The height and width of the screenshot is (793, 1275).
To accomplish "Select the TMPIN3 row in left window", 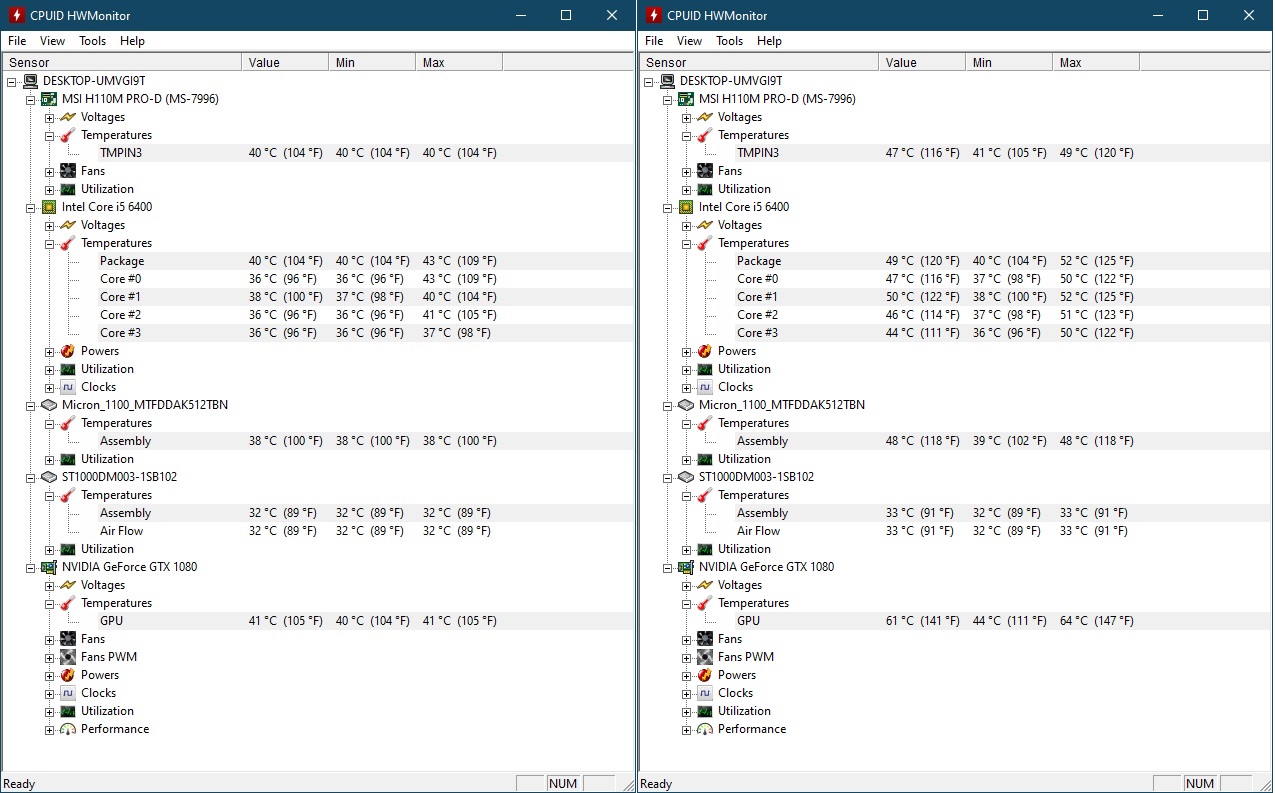I will click(121, 153).
